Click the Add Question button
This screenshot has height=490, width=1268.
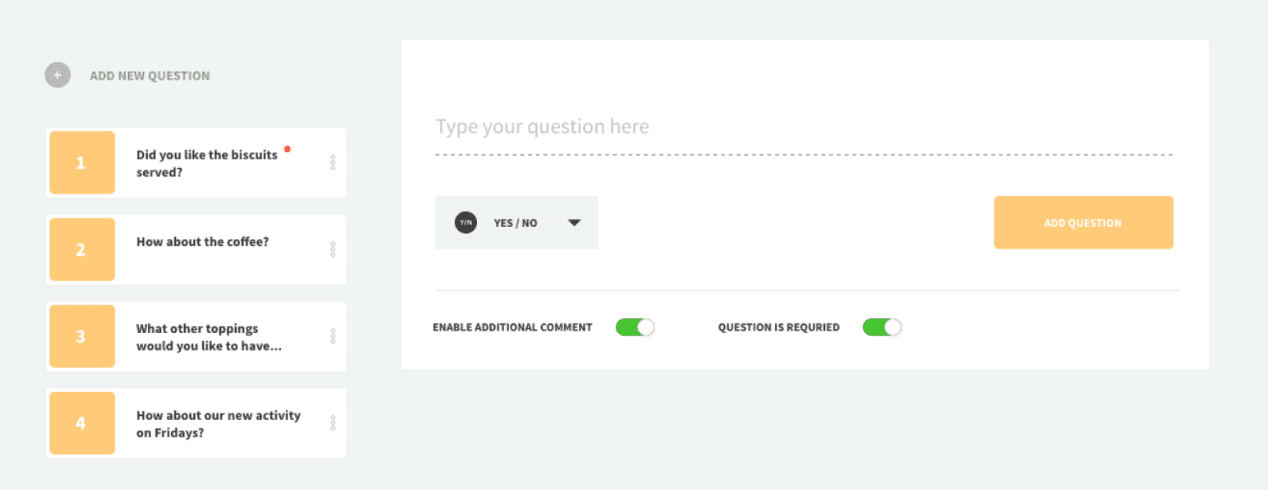[1083, 222]
